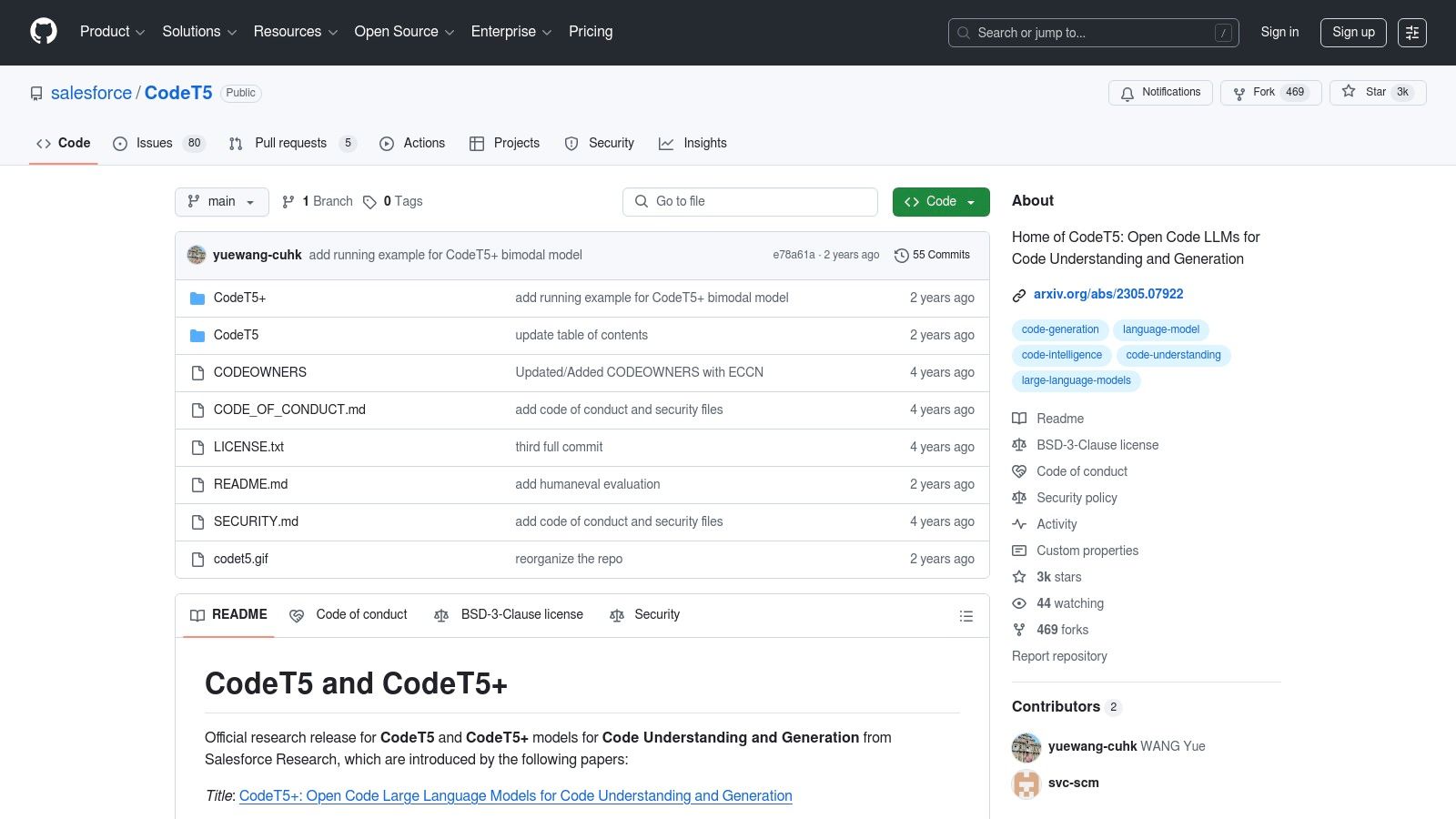Open the Issues tab

(159, 143)
